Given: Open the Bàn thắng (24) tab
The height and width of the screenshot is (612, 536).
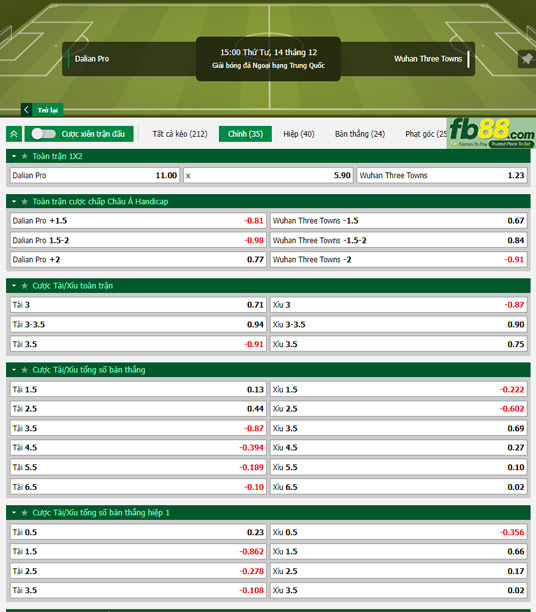Looking at the screenshot, I should 360,134.
